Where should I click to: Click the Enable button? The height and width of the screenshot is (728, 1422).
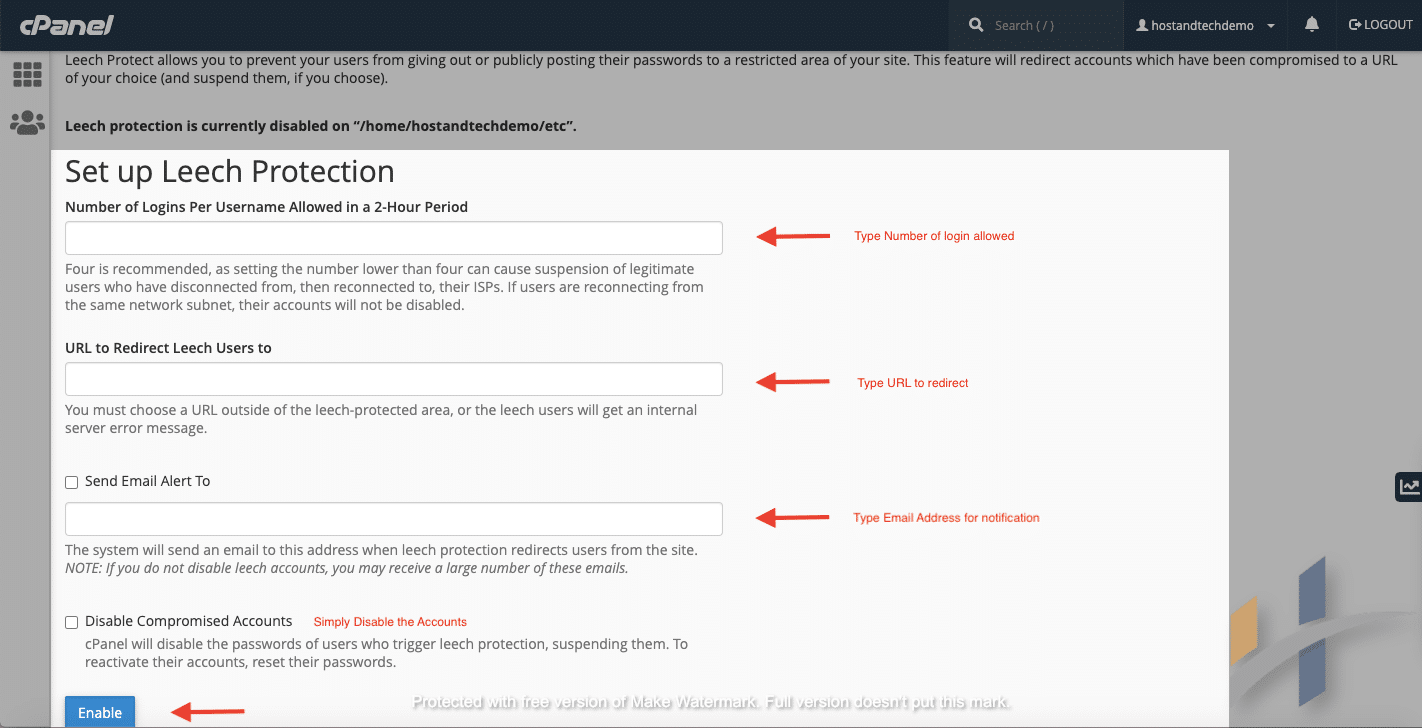click(99, 712)
